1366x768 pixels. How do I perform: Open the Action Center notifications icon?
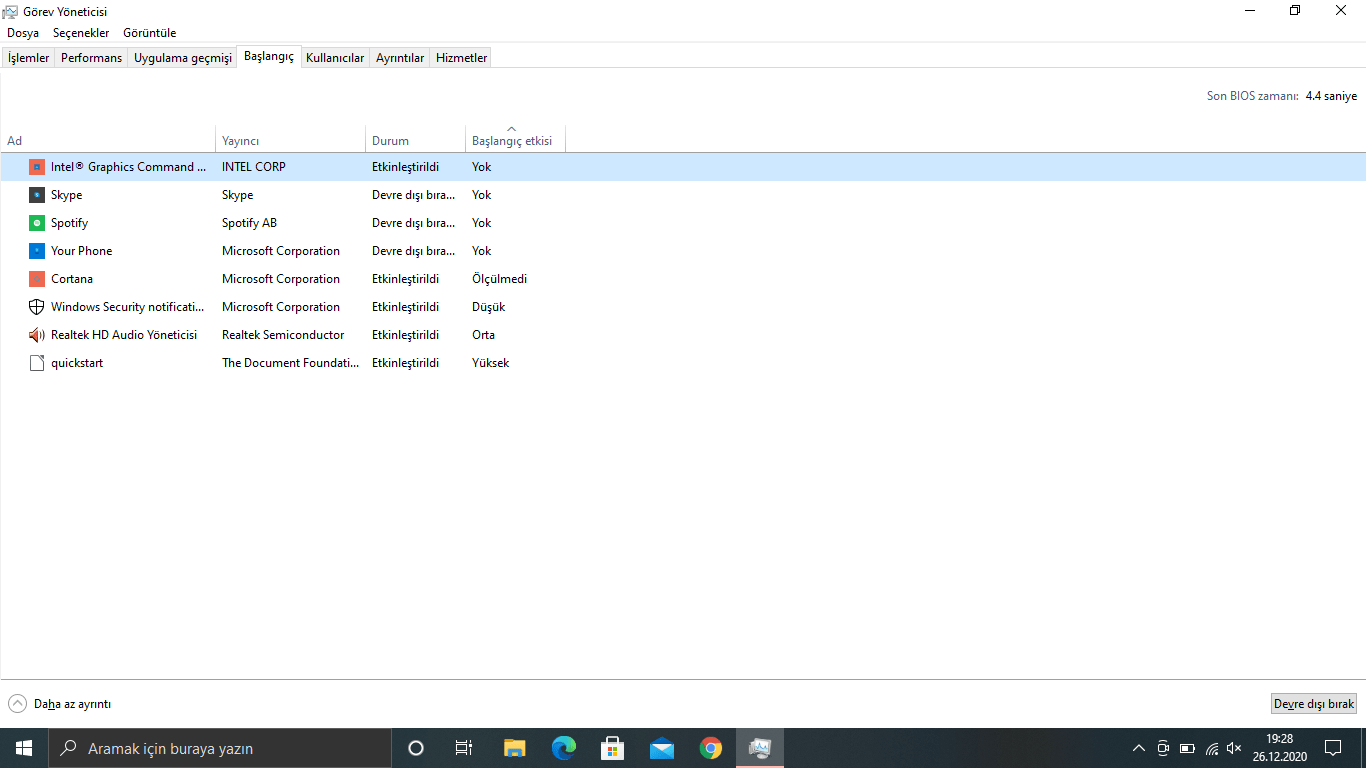[1332, 748]
